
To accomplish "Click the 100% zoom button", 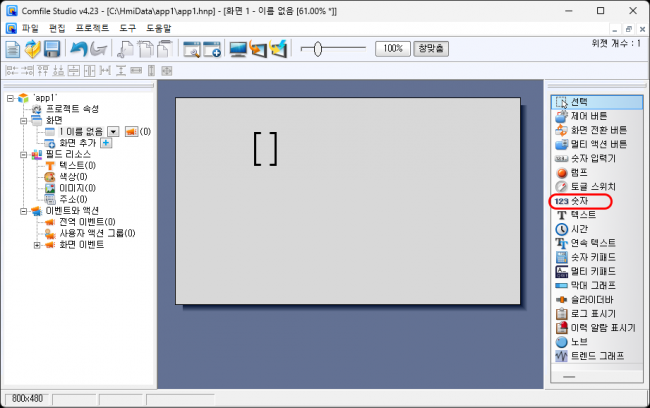I will tap(392, 48).
